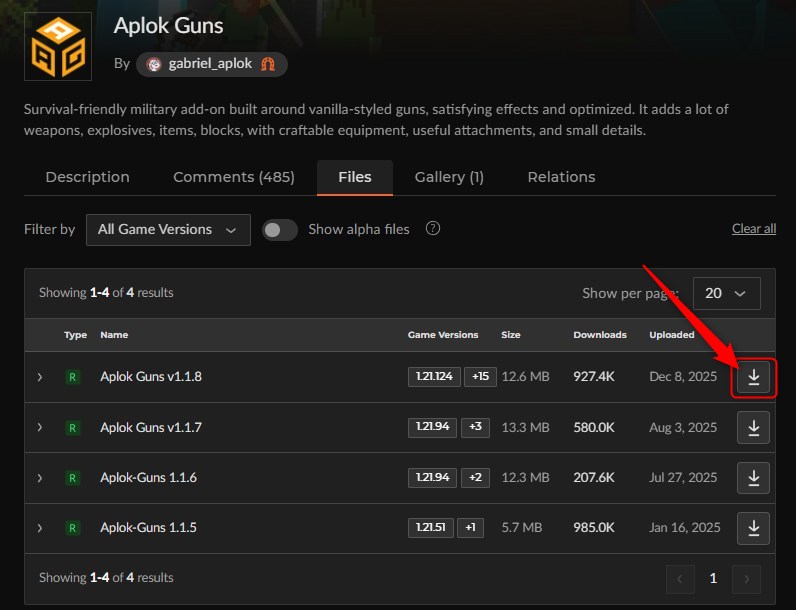Click the Game Versions column header
Image resolution: width=796 pixels, height=610 pixels.
pos(443,335)
